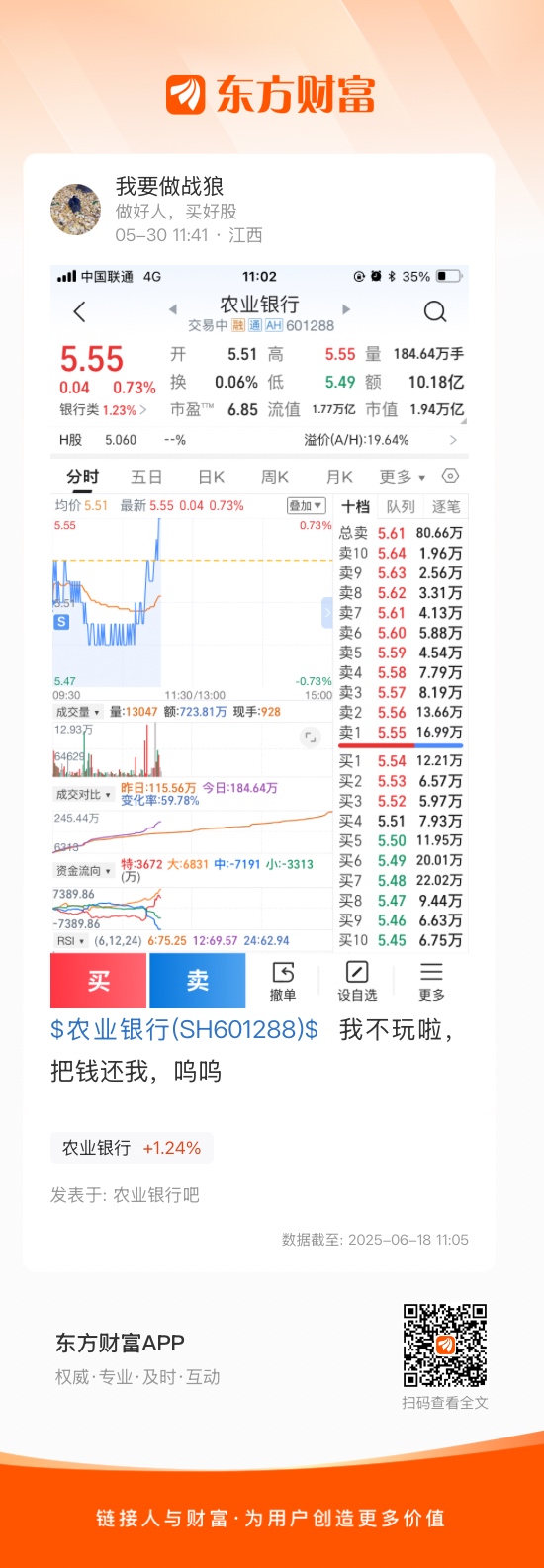
Task: Click the 东方财富 logo
Action: tap(270, 95)
